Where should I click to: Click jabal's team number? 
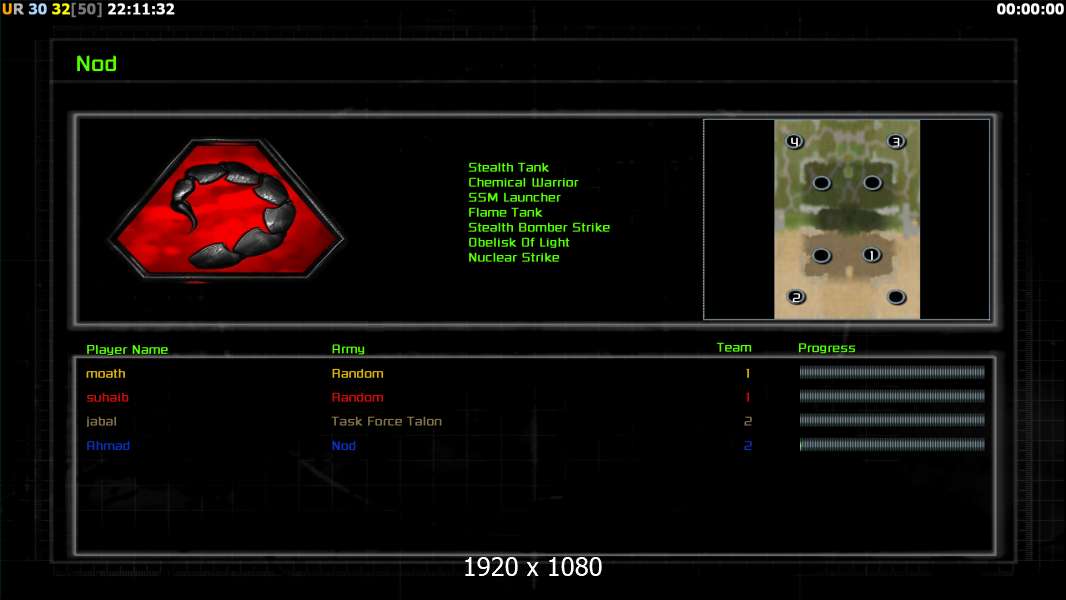point(747,421)
